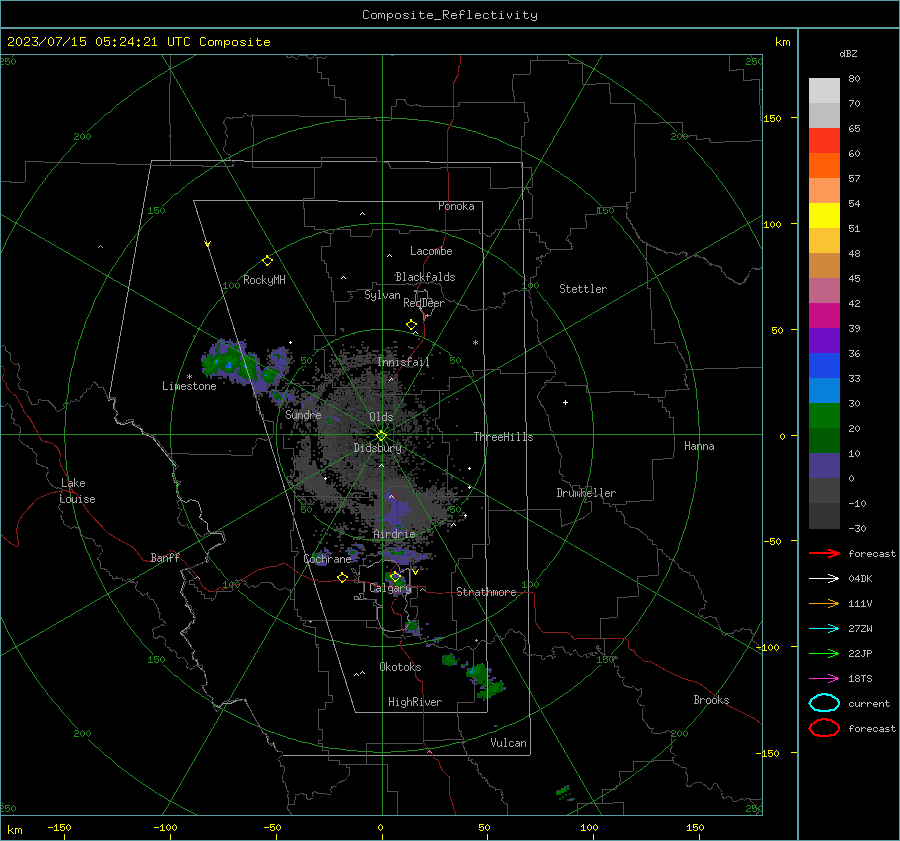Click the radar center diamond at Didsbury
This screenshot has width=900, height=841.
tap(381, 436)
